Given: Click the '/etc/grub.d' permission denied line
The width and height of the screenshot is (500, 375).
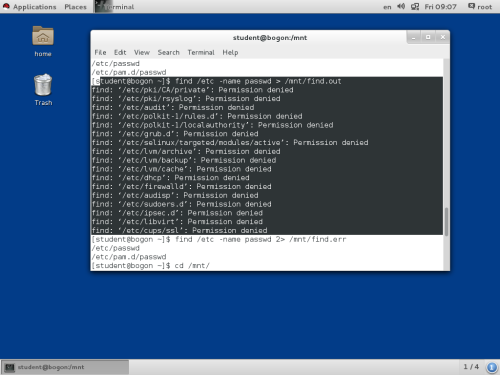Looking at the screenshot, I should click(175, 134).
